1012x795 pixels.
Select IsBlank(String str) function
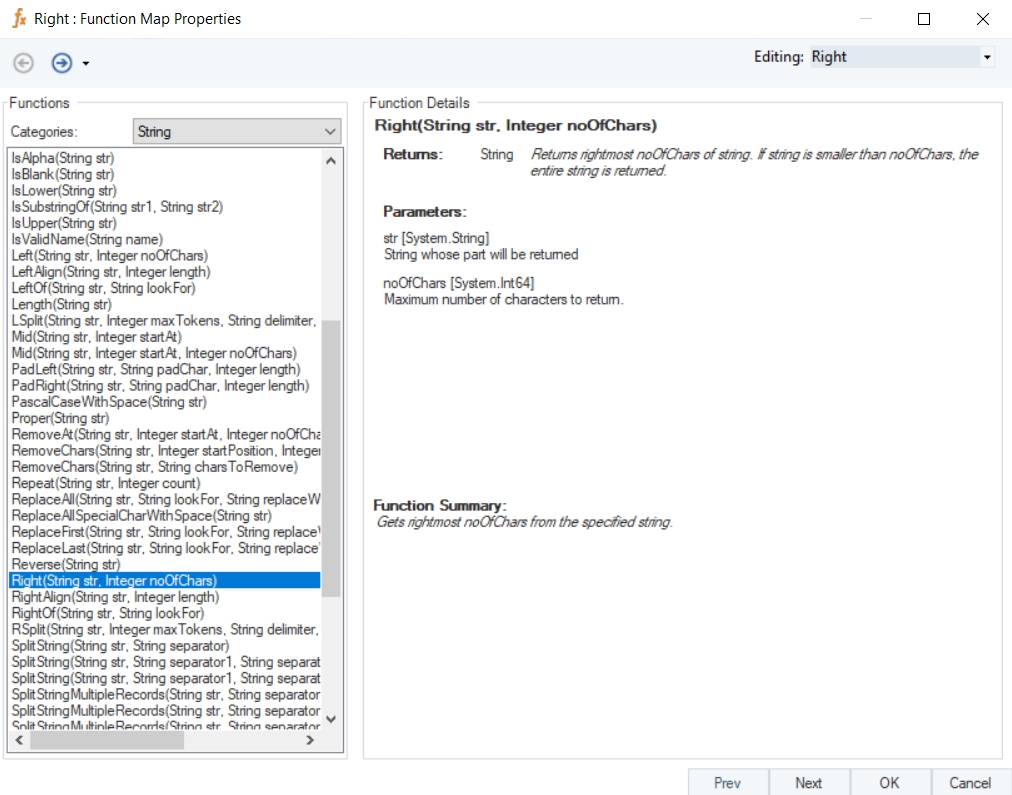coord(165,174)
